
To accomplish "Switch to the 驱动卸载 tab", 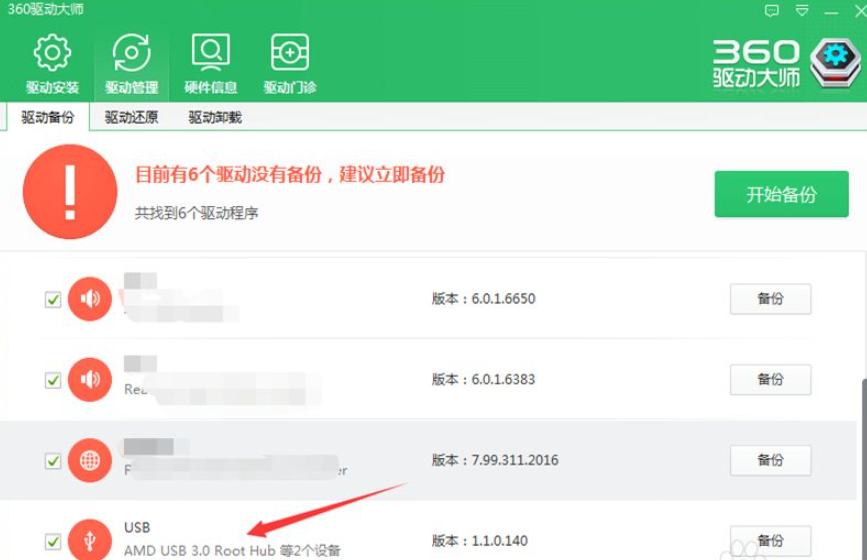I will click(x=214, y=117).
